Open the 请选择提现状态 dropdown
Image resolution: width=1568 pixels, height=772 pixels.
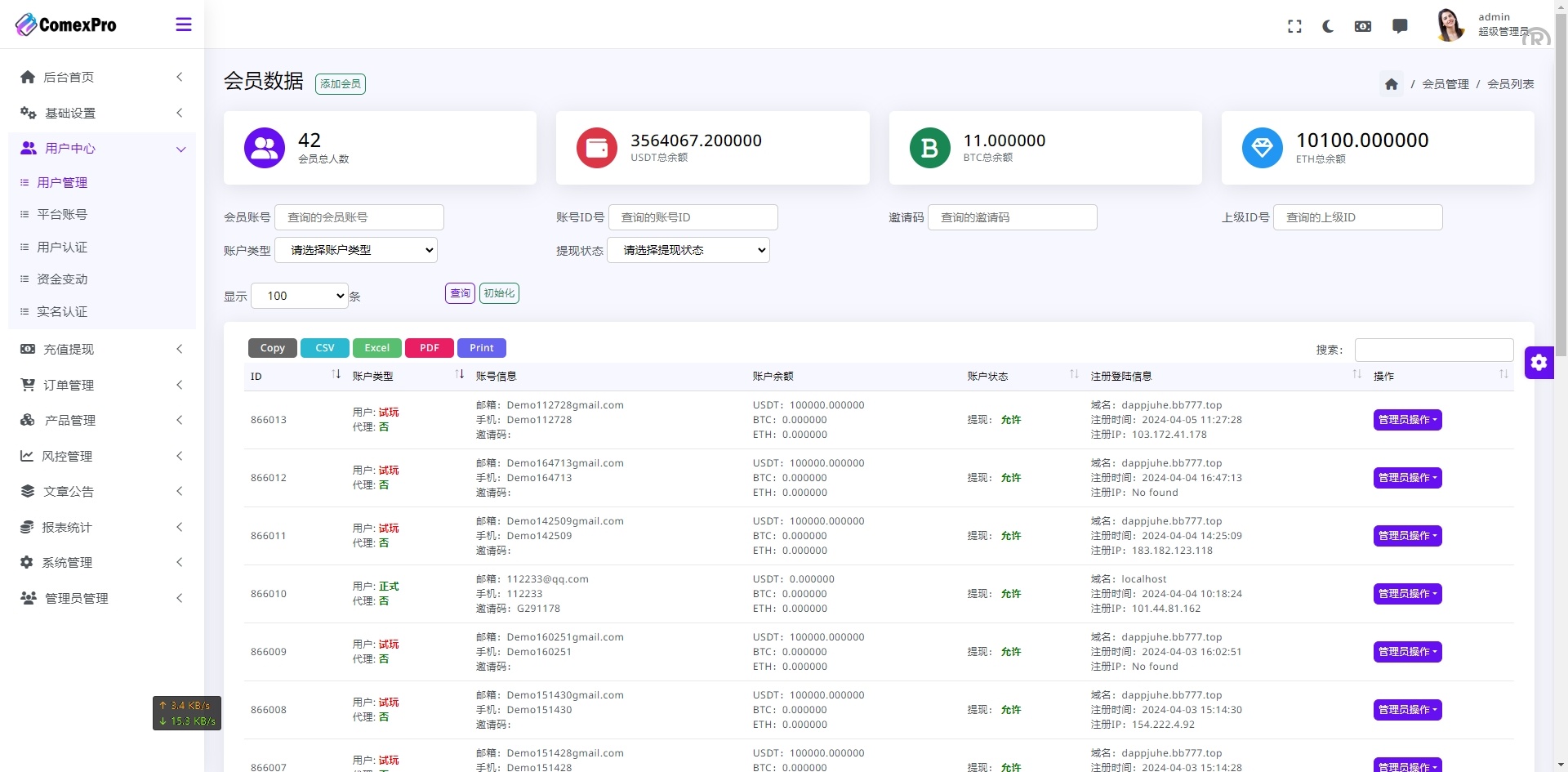(x=688, y=250)
